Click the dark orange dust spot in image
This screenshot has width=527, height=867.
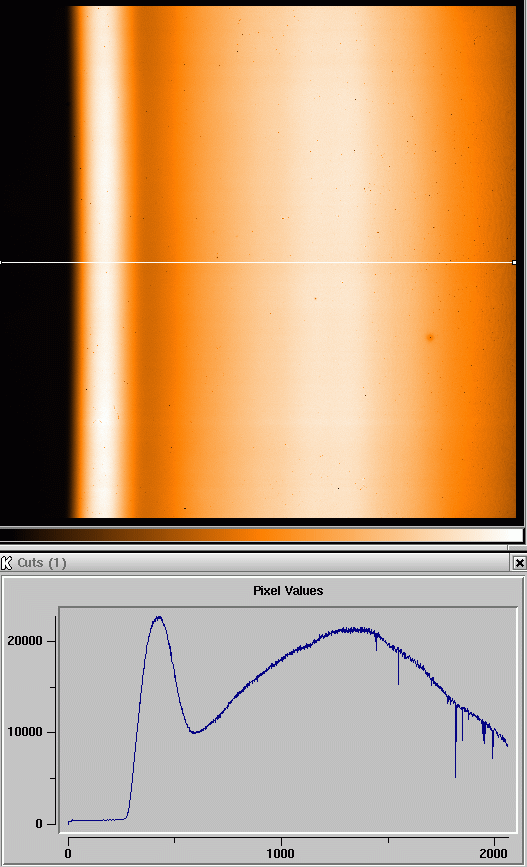(x=430, y=337)
